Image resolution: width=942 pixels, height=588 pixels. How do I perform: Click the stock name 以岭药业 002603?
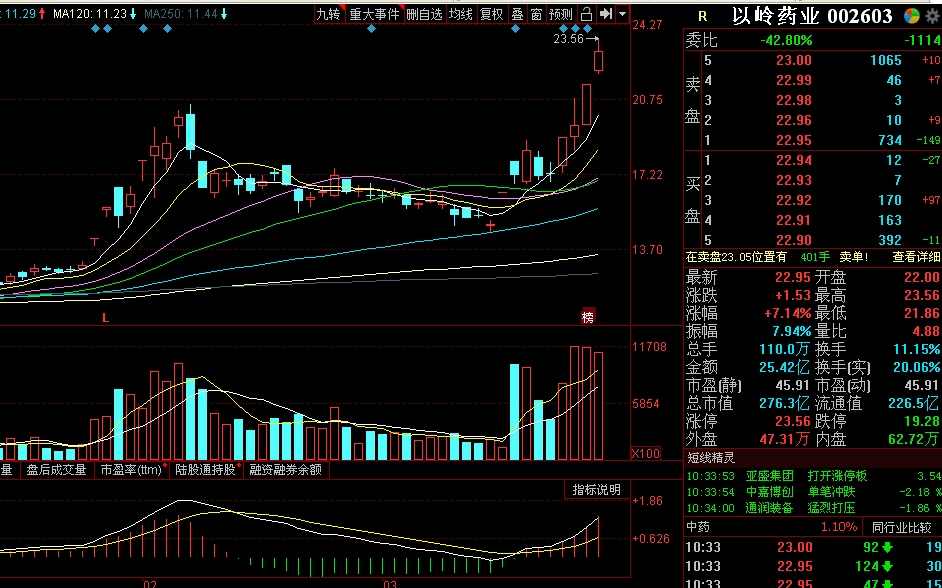(812, 16)
